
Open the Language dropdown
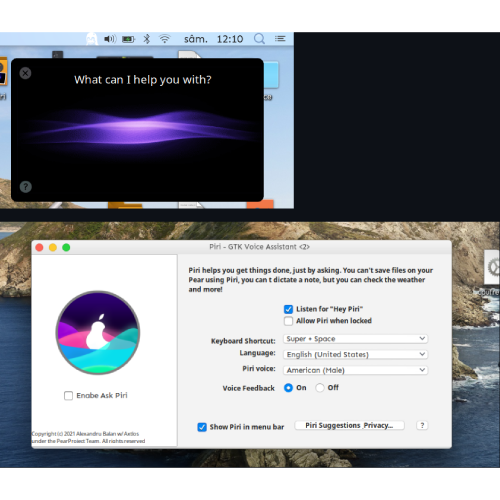click(x=356, y=354)
